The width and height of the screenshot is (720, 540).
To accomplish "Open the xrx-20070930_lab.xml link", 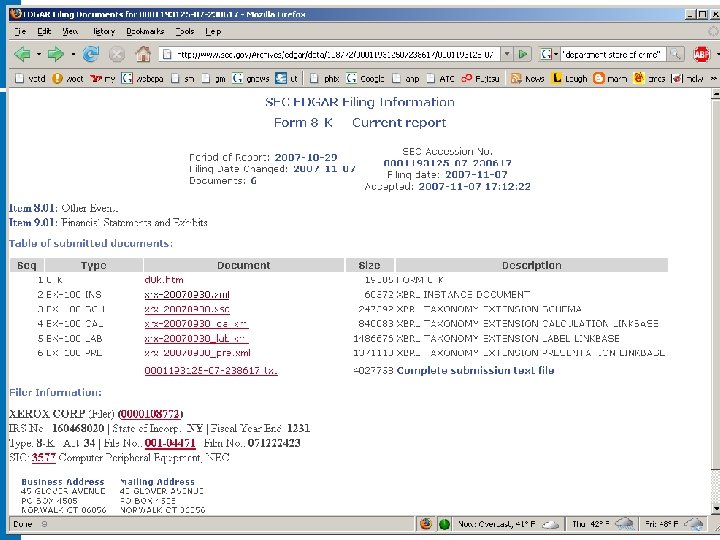I will point(196,338).
